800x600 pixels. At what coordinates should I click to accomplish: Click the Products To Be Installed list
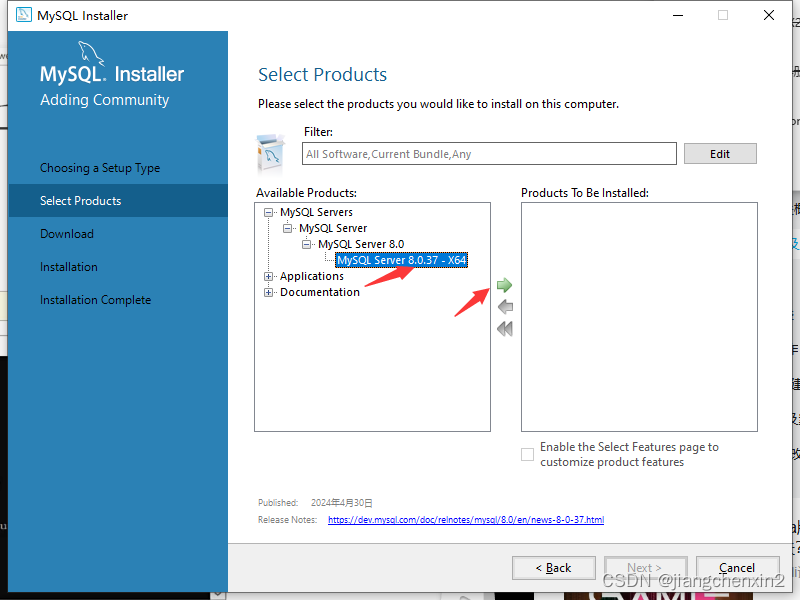coord(639,317)
